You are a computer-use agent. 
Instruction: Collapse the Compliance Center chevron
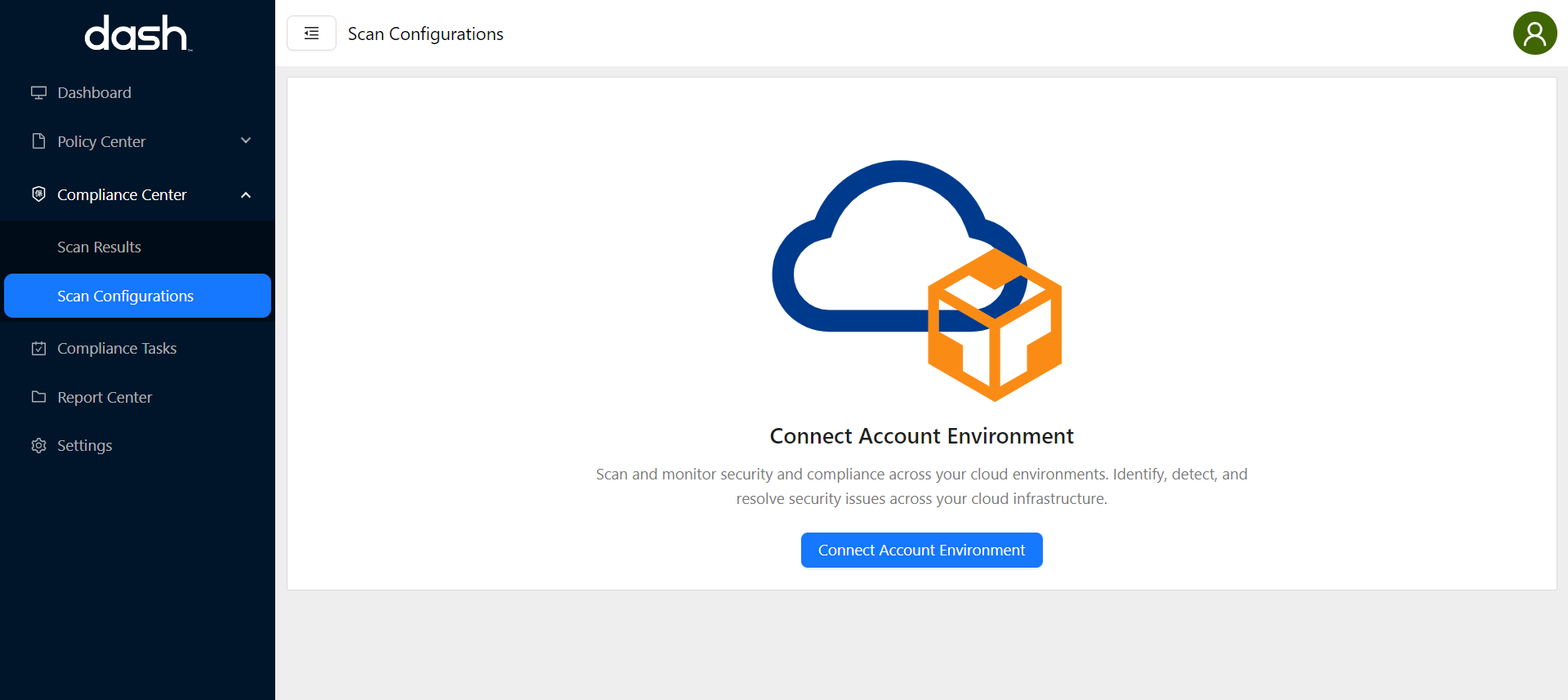[246, 195]
